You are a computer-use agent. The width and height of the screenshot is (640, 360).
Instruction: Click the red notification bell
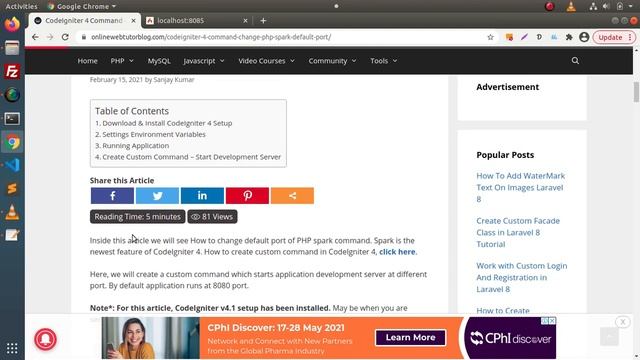[x=45, y=339]
